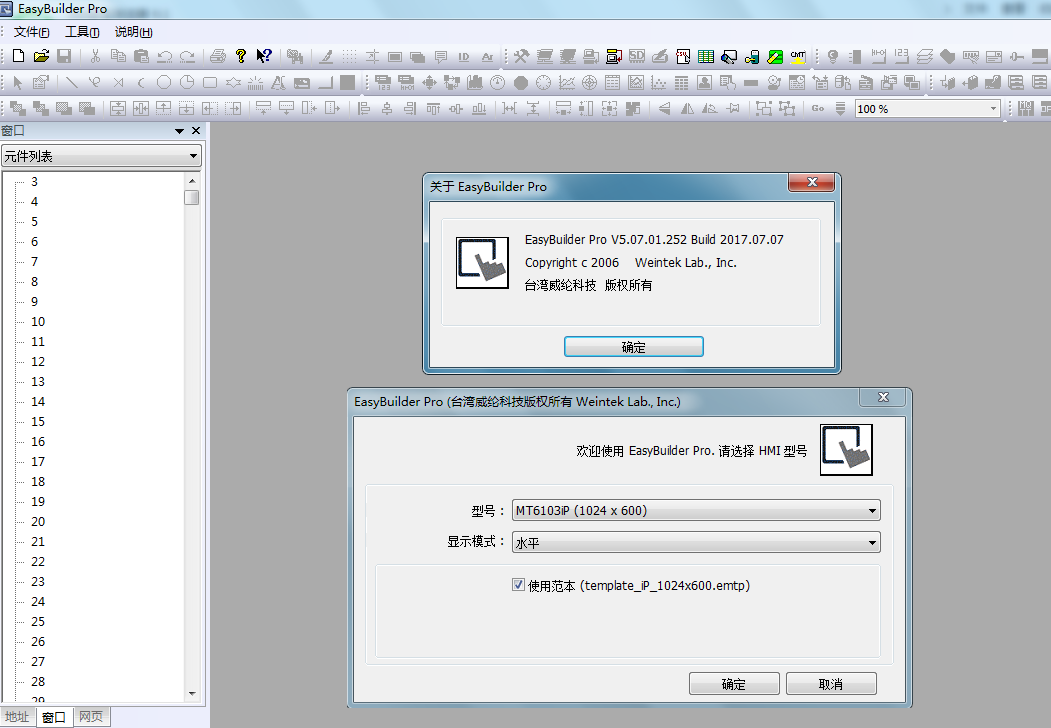Switch to the 地址 tab
The height and width of the screenshot is (728, 1051).
17,717
